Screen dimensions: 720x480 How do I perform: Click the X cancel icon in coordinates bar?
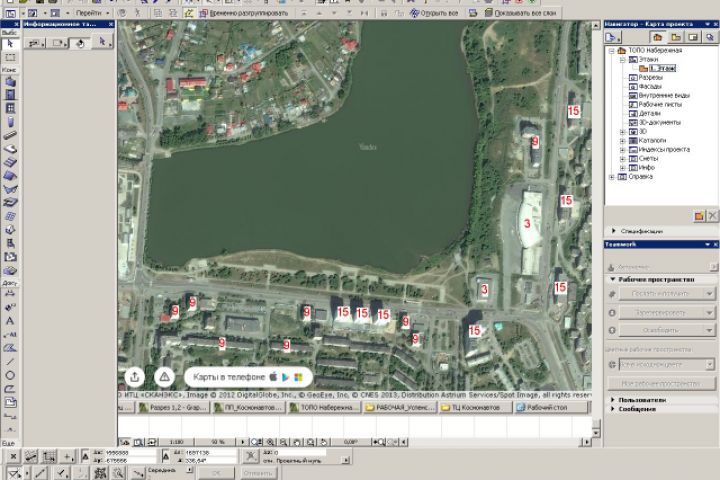[13, 456]
